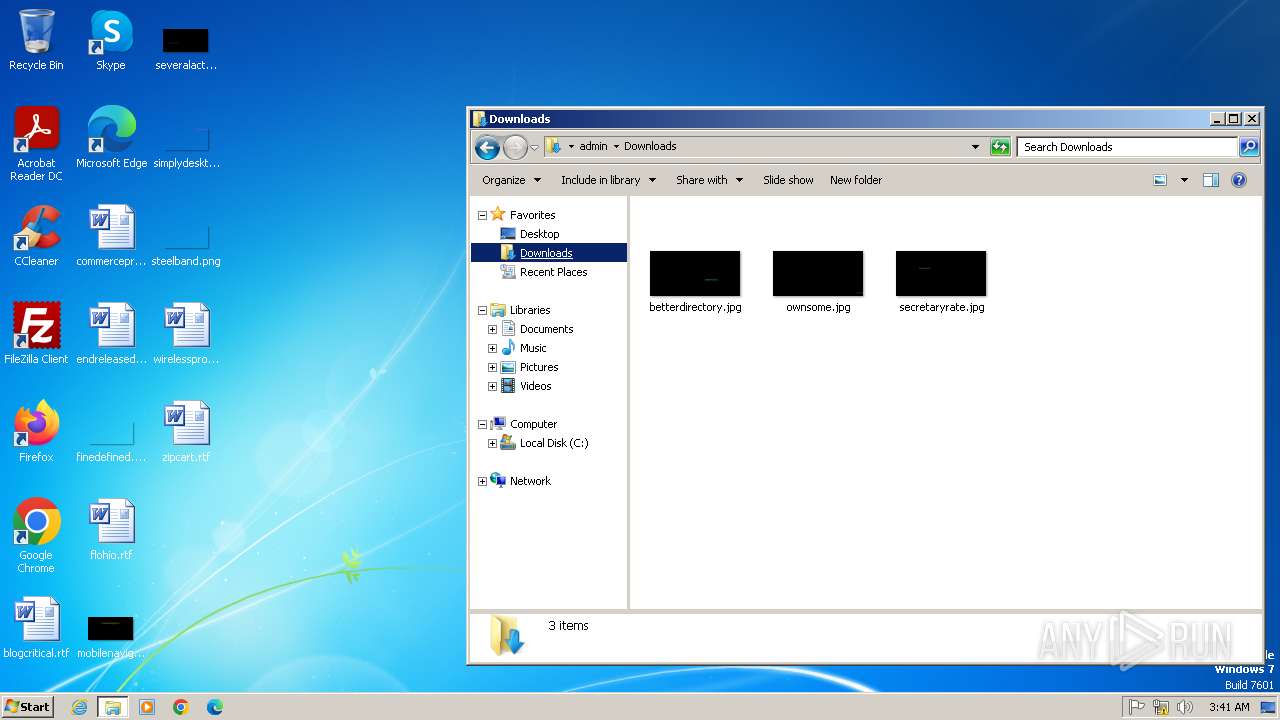Click the Search Downloads field

1127,147
